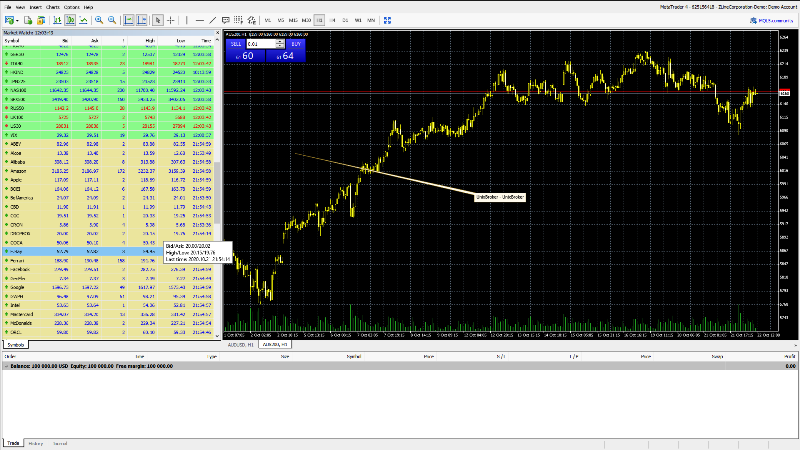Screen dimensions: 800x450
Task: Set timeframe to D1
Action: pos(345,20)
